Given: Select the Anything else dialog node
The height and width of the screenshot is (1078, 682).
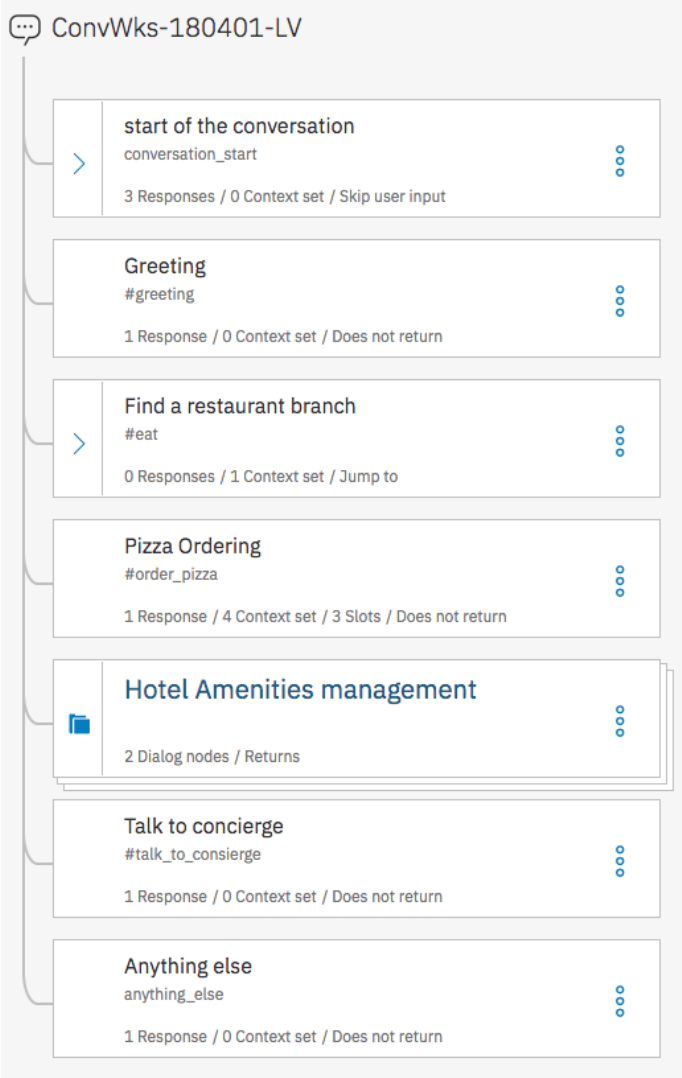Looking at the screenshot, I should [187, 966].
